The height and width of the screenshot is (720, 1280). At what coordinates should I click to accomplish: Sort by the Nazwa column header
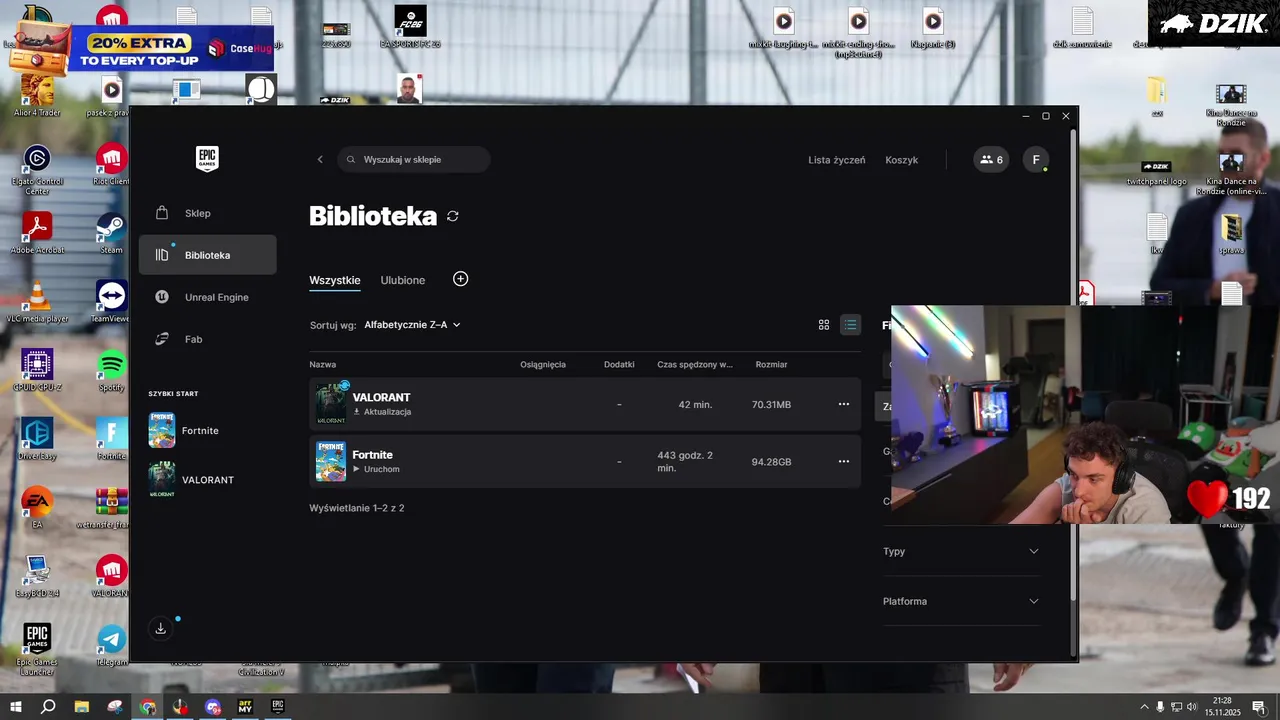(x=323, y=365)
